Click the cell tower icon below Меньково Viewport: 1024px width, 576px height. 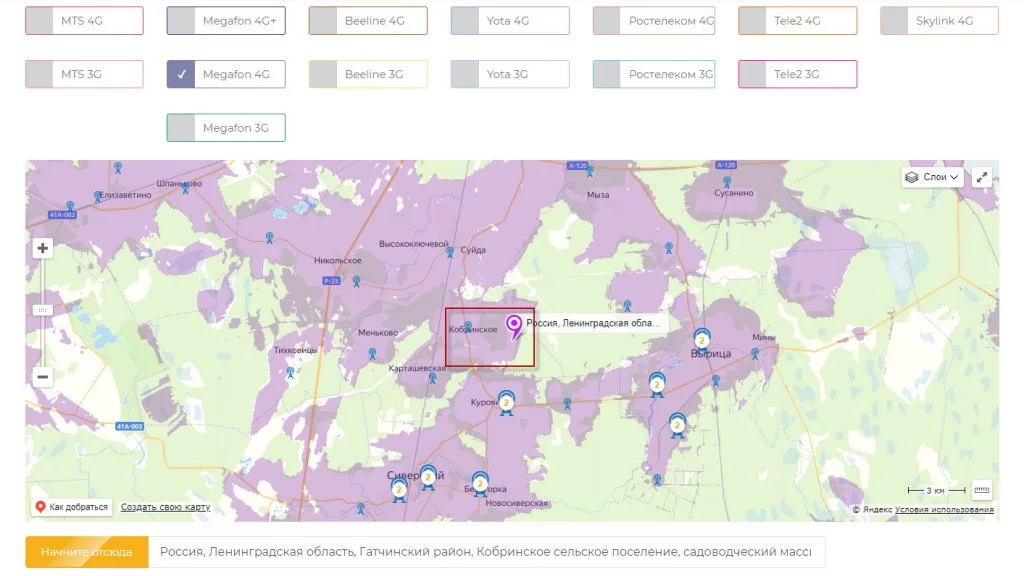pos(372,354)
